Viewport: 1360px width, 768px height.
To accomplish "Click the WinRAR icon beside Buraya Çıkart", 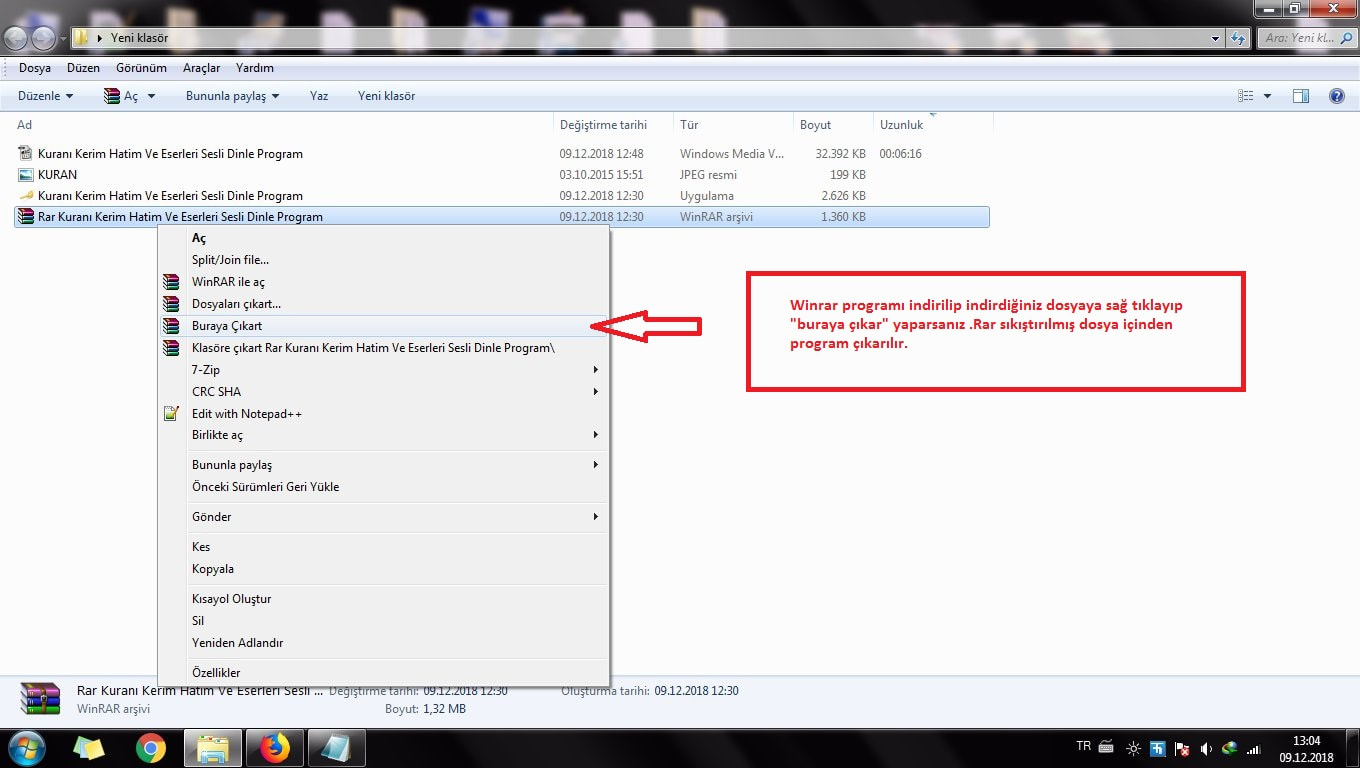I will [x=171, y=326].
